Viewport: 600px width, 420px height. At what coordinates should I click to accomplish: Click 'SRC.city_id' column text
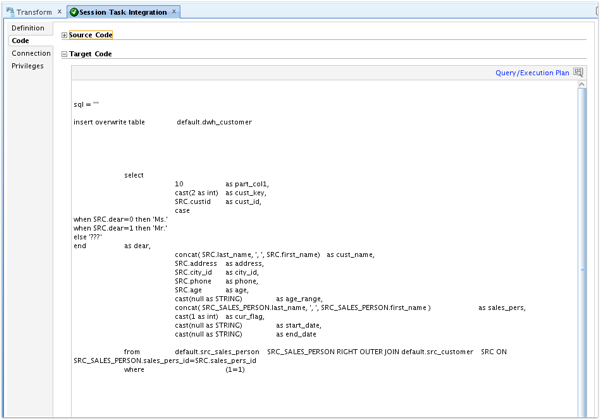pyautogui.click(x=193, y=272)
